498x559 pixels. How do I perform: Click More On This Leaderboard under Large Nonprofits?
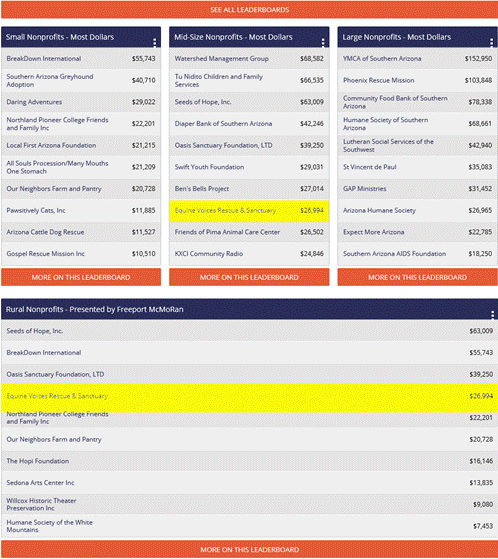coord(417,277)
